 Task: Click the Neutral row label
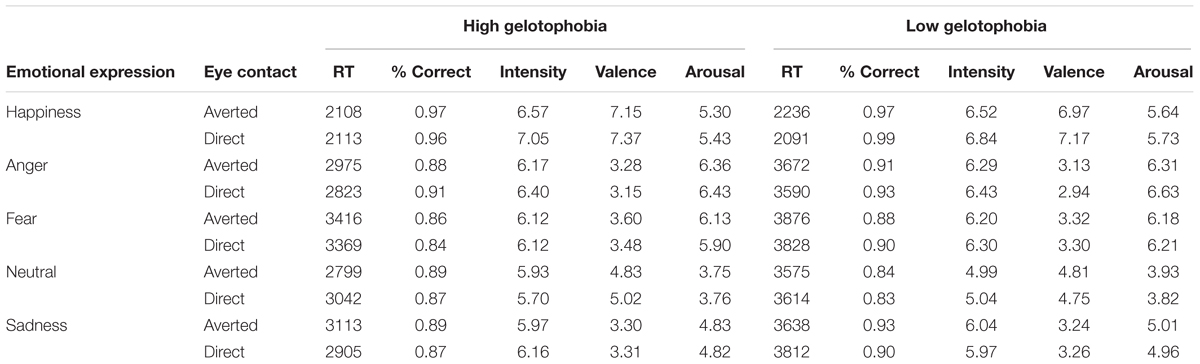coord(31,268)
